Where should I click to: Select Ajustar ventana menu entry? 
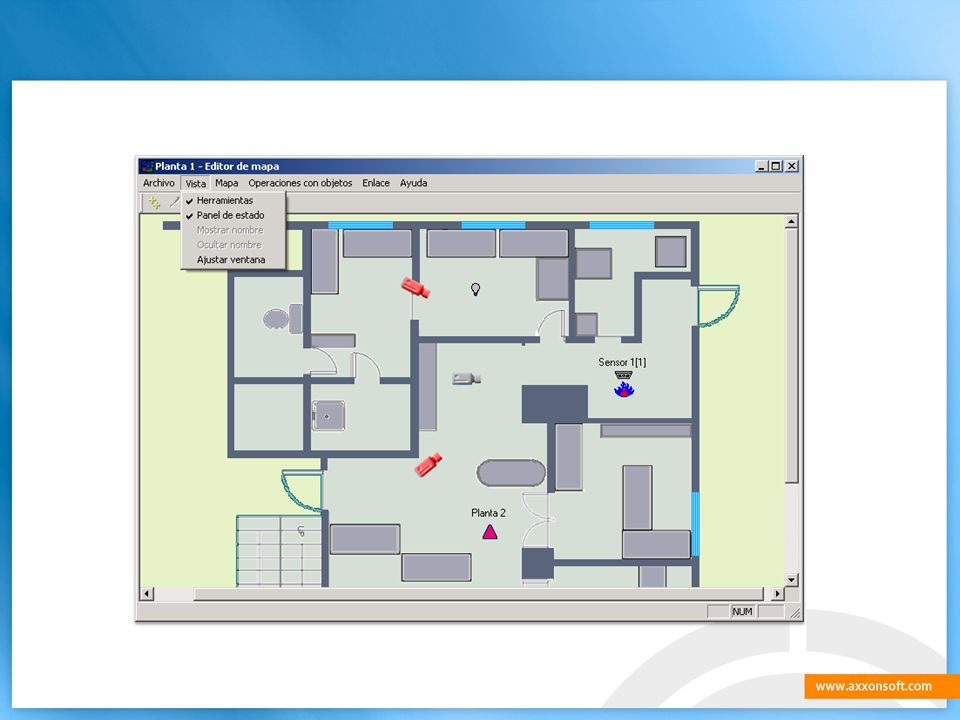pos(233,260)
